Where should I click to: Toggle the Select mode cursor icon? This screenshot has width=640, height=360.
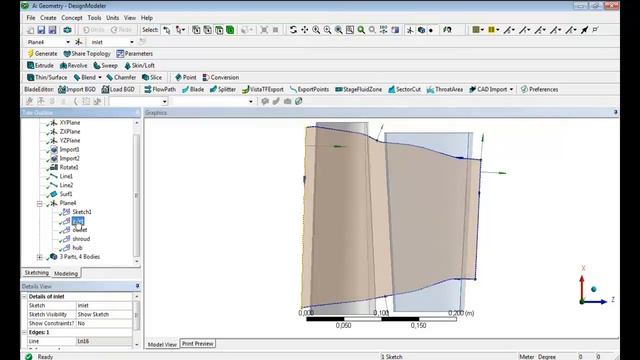[167, 30]
